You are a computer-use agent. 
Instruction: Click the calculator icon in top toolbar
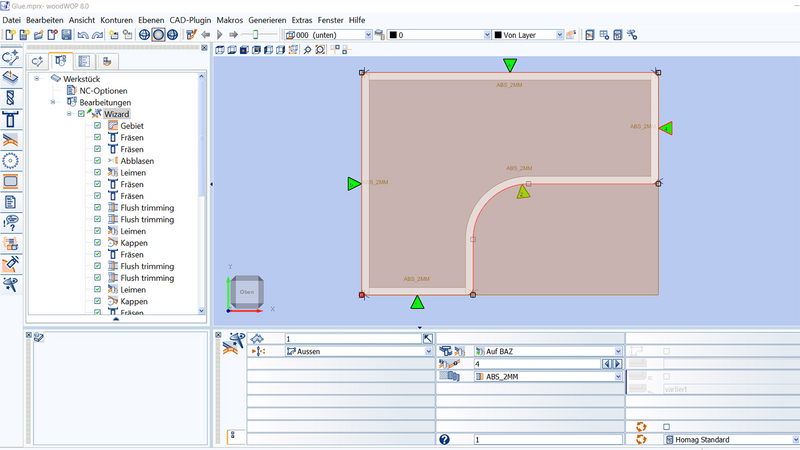tap(618, 35)
